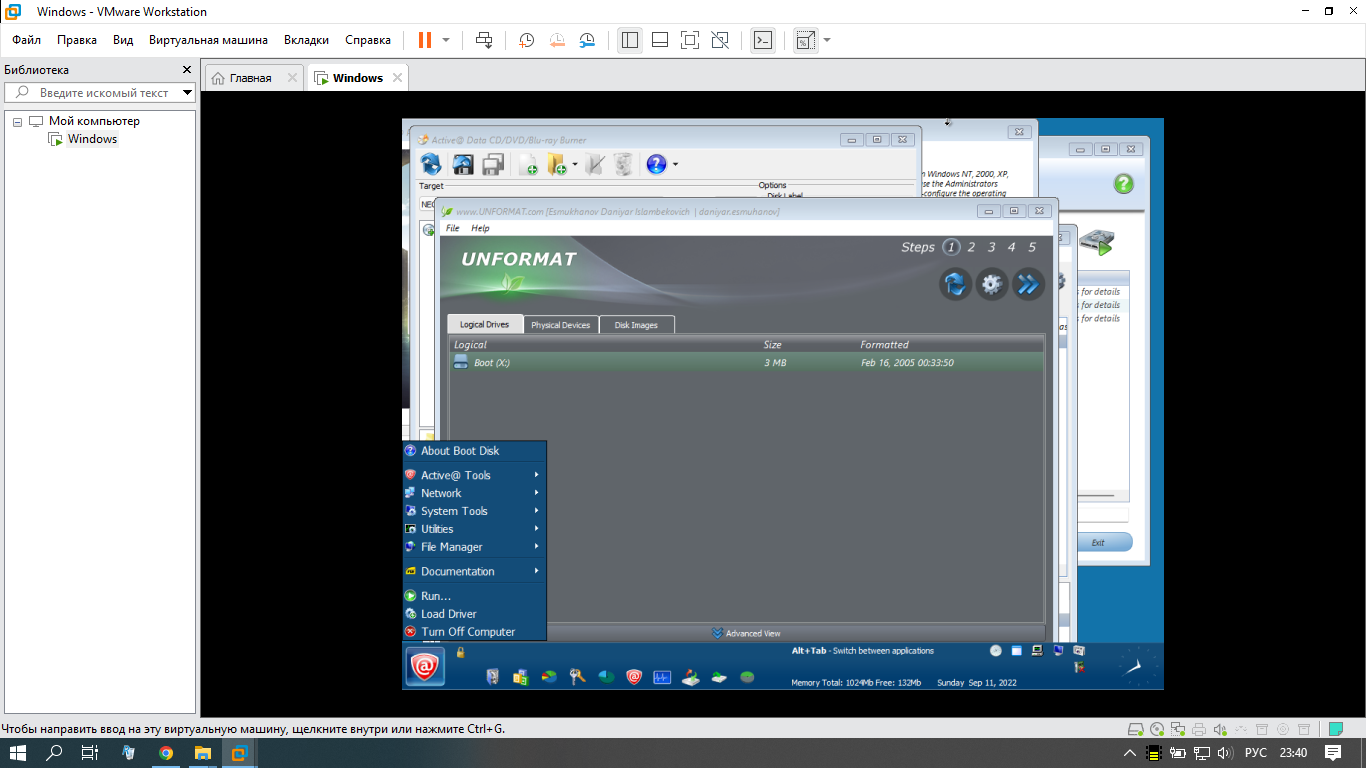The height and width of the screenshot is (768, 1366).
Task: Open About Boot Disk from the start menu
Action: click(x=475, y=451)
